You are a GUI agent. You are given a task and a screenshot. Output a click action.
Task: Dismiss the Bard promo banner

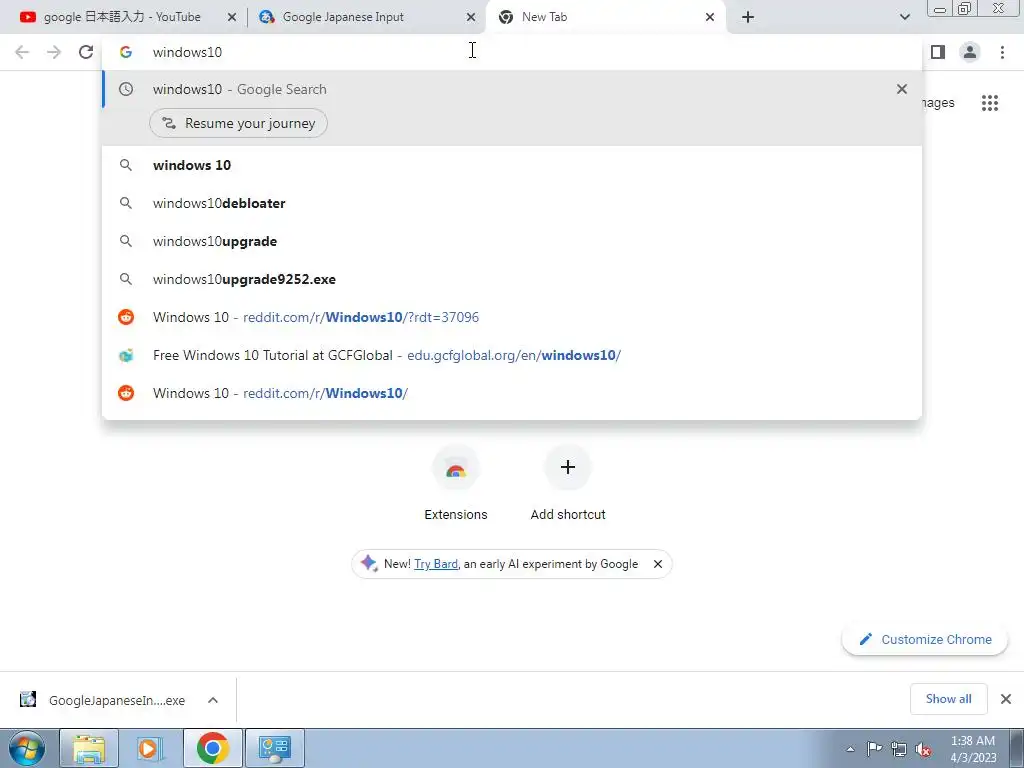pyautogui.click(x=658, y=564)
